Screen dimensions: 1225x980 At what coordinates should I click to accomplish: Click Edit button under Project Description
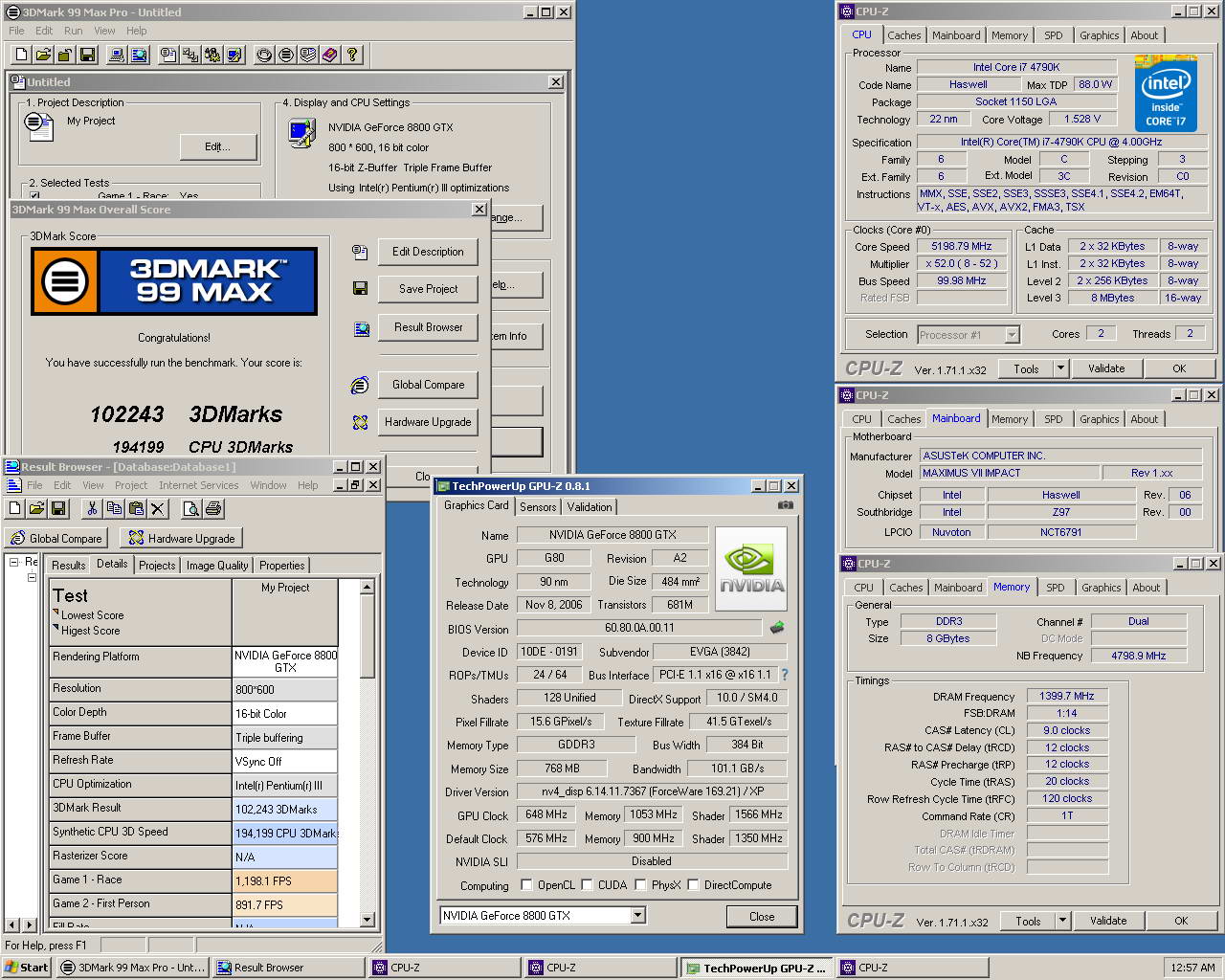pos(218,146)
